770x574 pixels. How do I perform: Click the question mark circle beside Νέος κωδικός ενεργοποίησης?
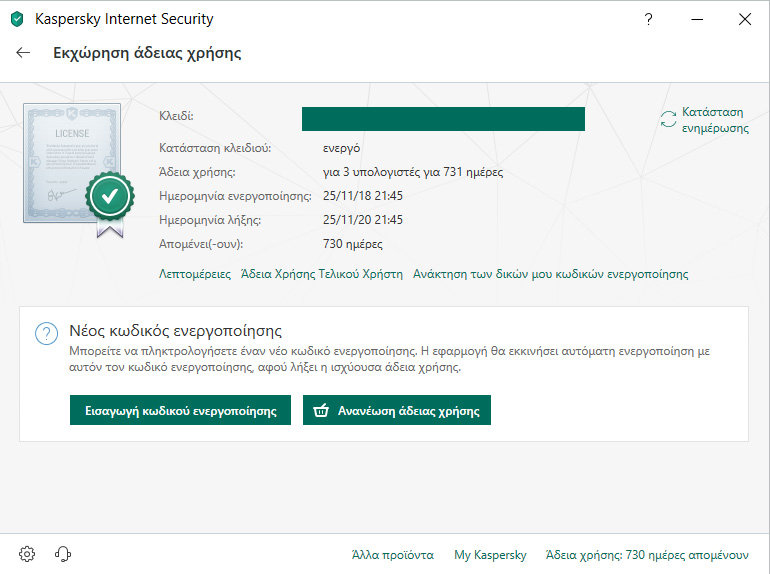[47, 333]
